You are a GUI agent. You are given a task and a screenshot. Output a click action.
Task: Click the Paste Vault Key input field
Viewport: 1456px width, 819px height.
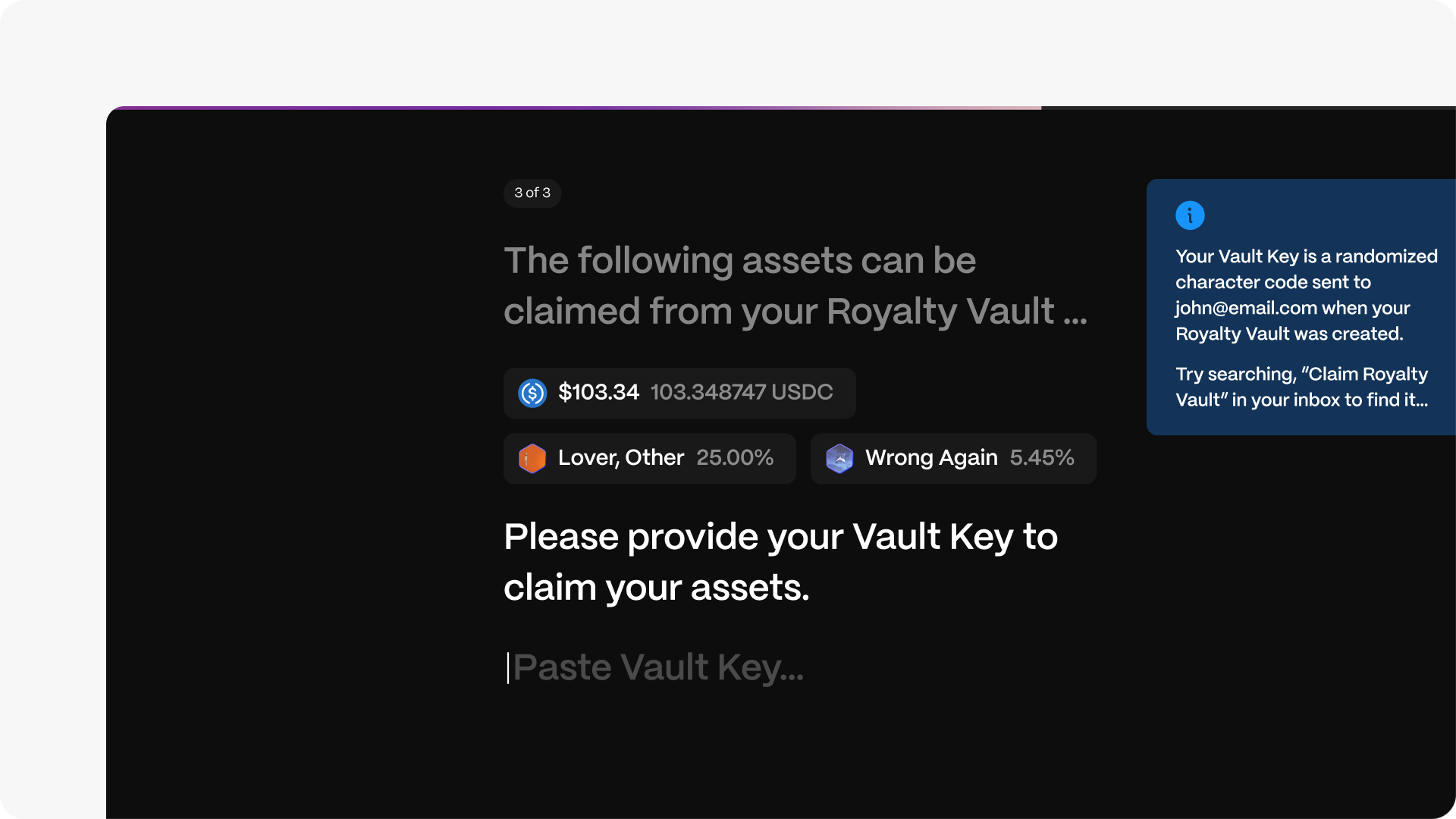pos(658,667)
